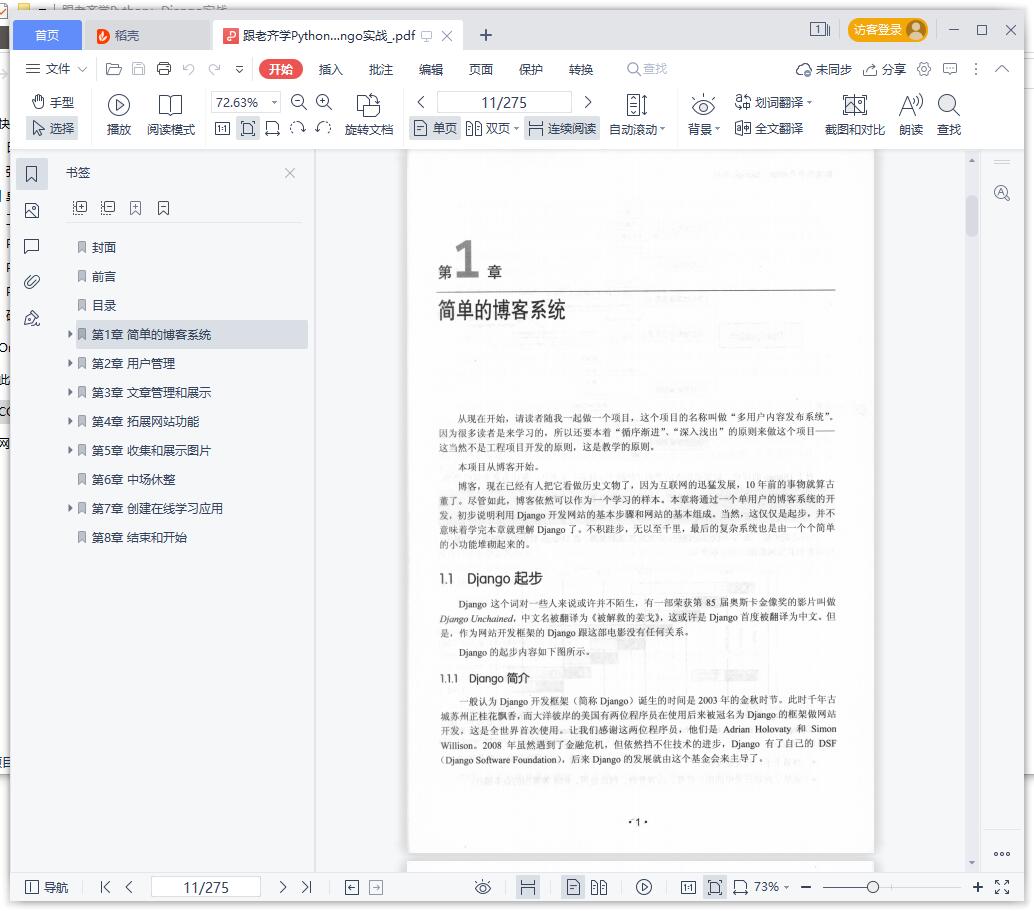Print the document
This screenshot has width=1034, height=911.
(164, 69)
